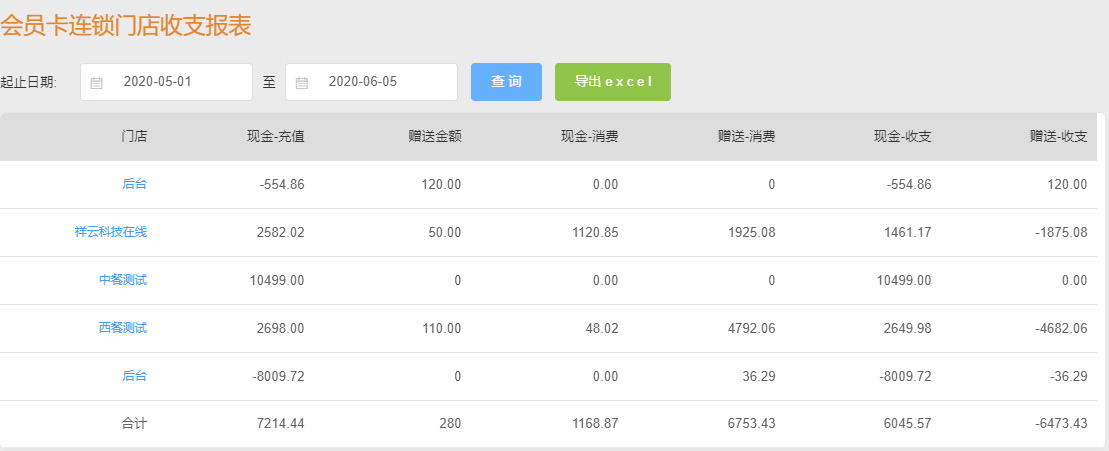Screen dimensions: 1109x451
Task: Select total cash balance 6045.57
Action: pos(907,424)
